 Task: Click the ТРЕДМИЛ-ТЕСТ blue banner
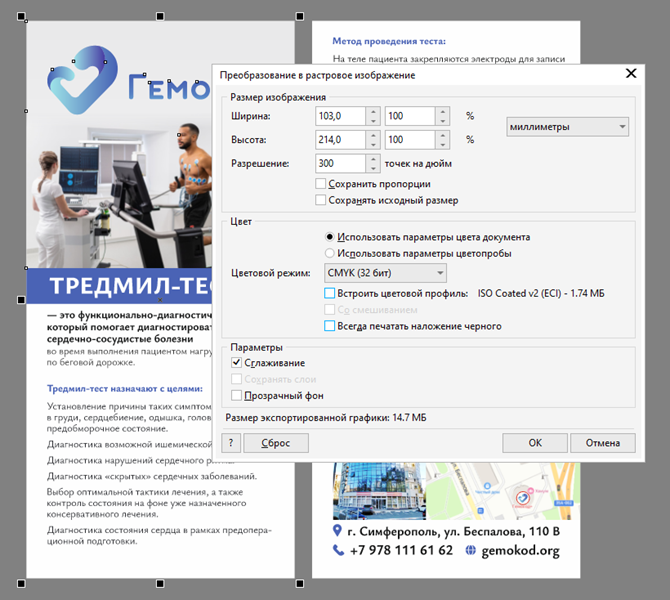click(119, 285)
